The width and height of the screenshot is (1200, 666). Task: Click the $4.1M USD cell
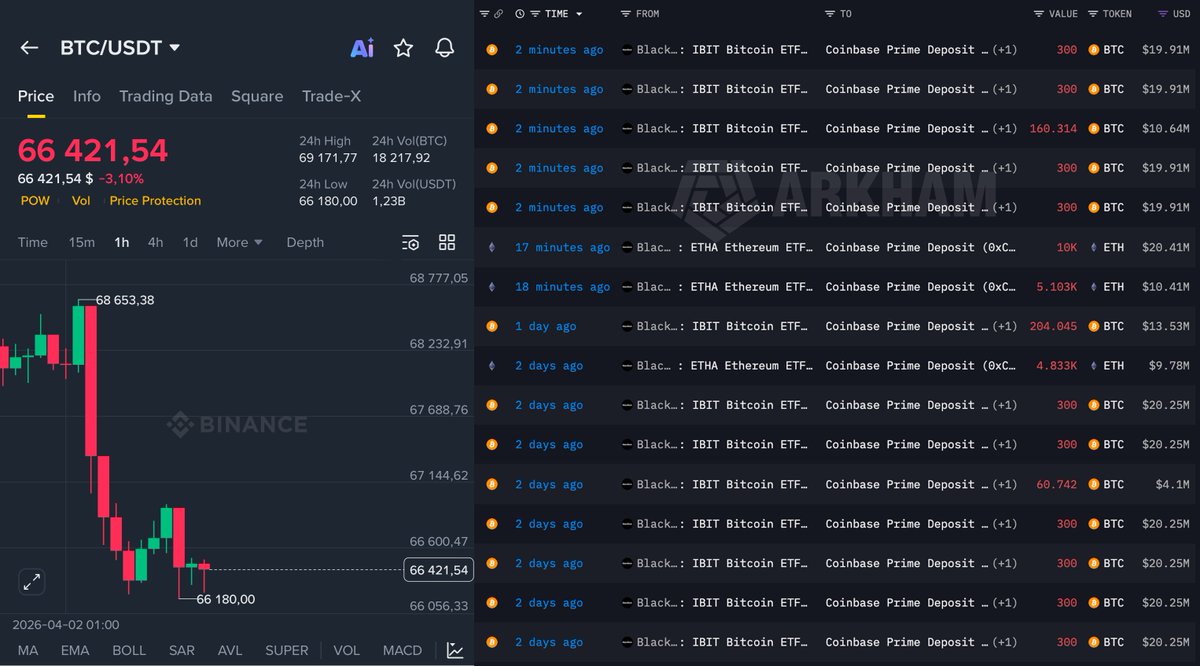click(1172, 484)
